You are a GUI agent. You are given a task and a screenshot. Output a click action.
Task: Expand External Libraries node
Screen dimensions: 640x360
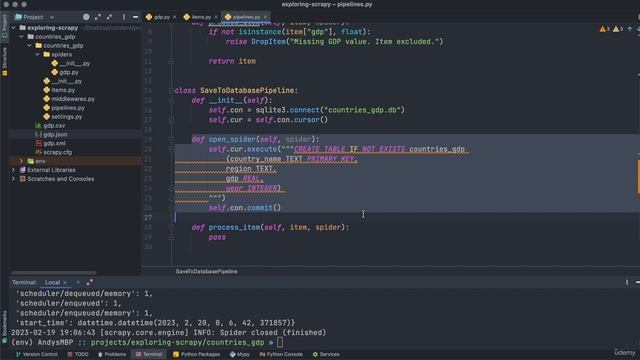tap(13, 170)
